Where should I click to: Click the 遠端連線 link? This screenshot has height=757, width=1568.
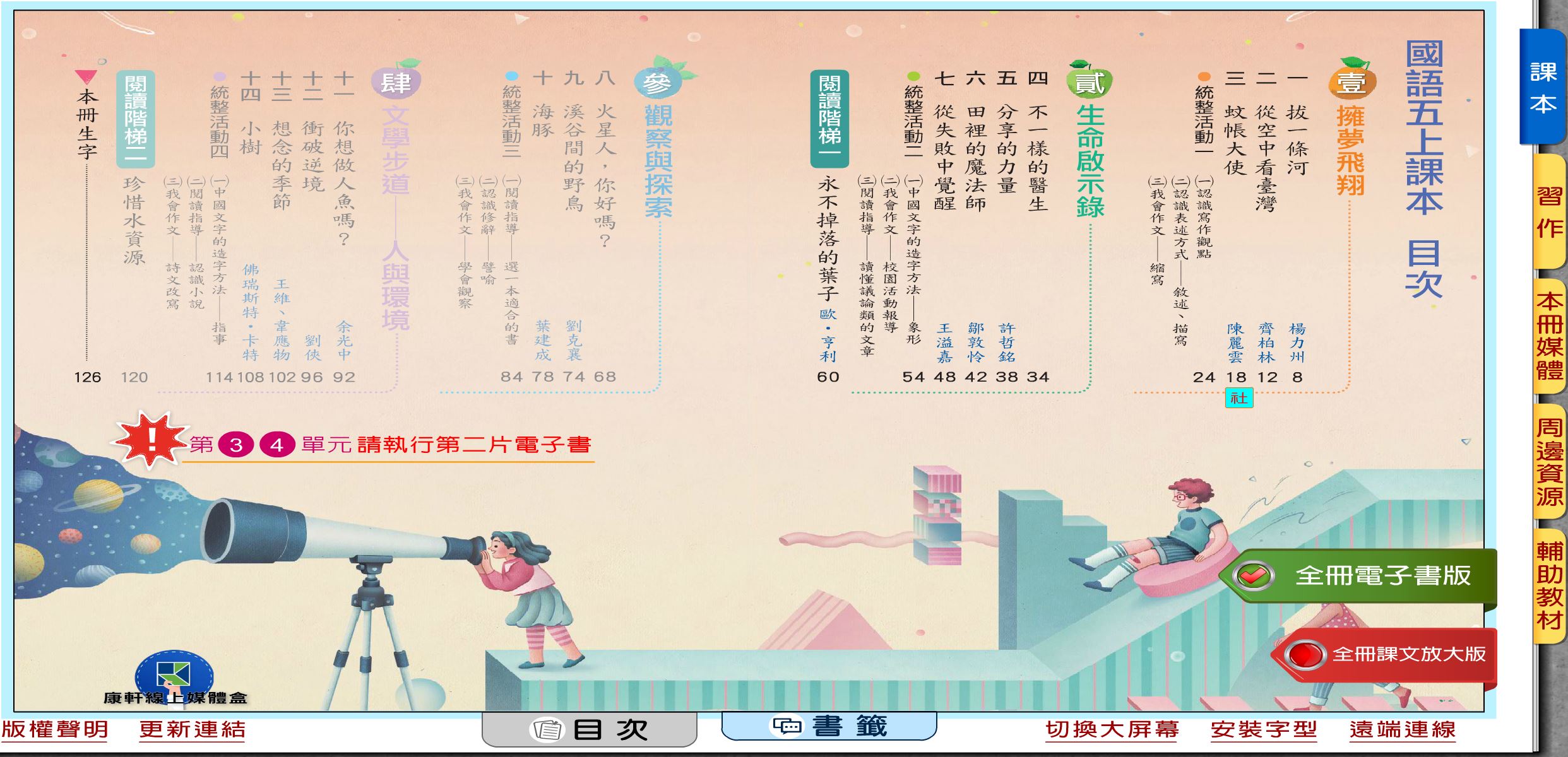click(x=1403, y=729)
